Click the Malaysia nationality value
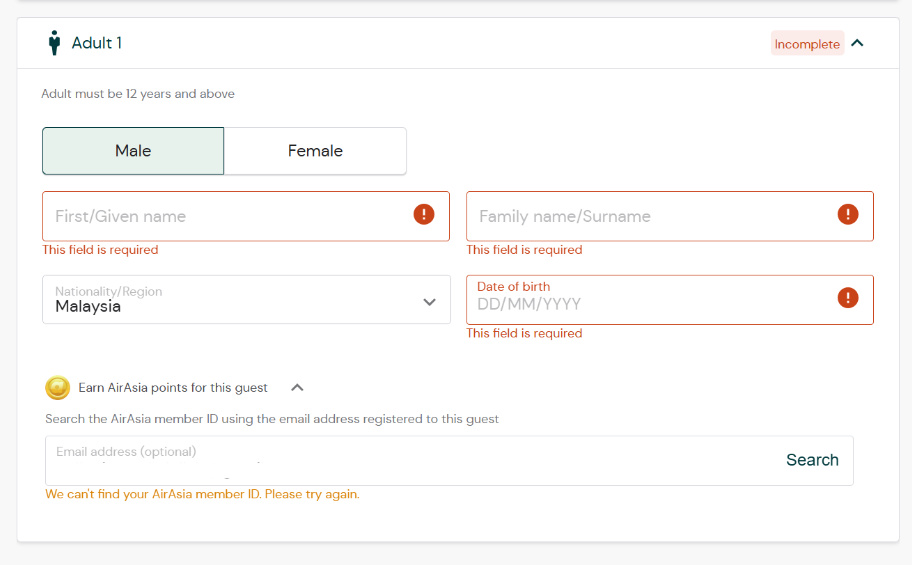912x565 pixels. click(88, 307)
